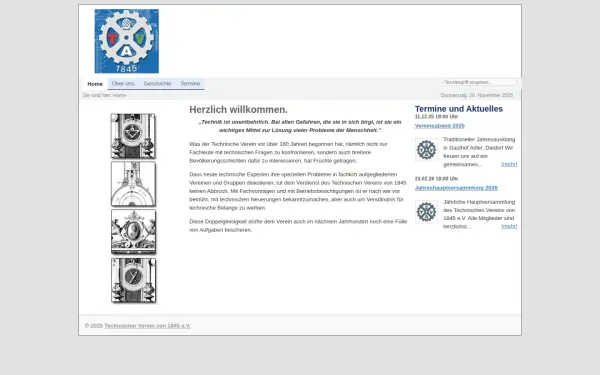Click the TVA 1845 gear logo
Image resolution: width=600 pixels, height=375 pixels.
click(x=127, y=41)
